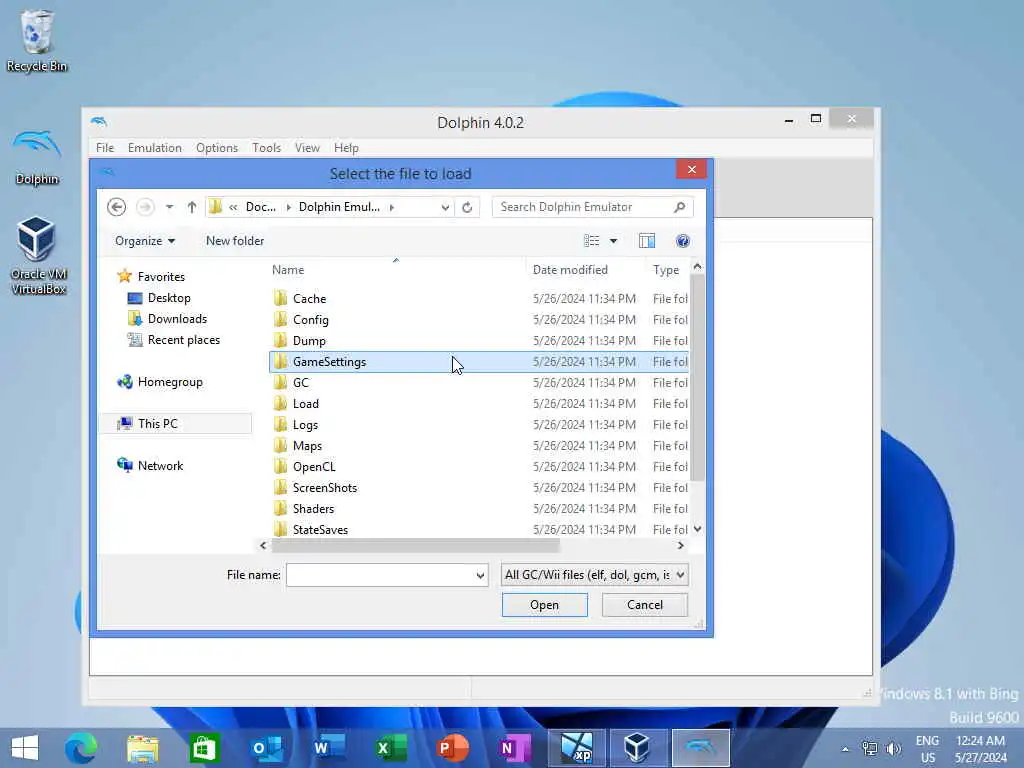The width and height of the screenshot is (1024, 768).
Task: Click the Open button
Action: 545,605
